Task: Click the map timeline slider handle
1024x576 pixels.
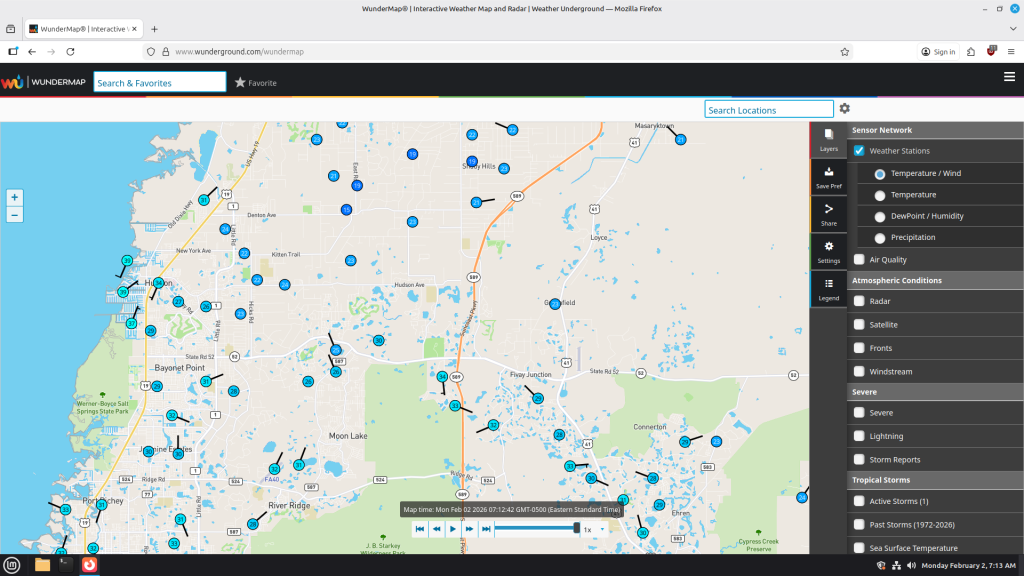Action: 576,528
